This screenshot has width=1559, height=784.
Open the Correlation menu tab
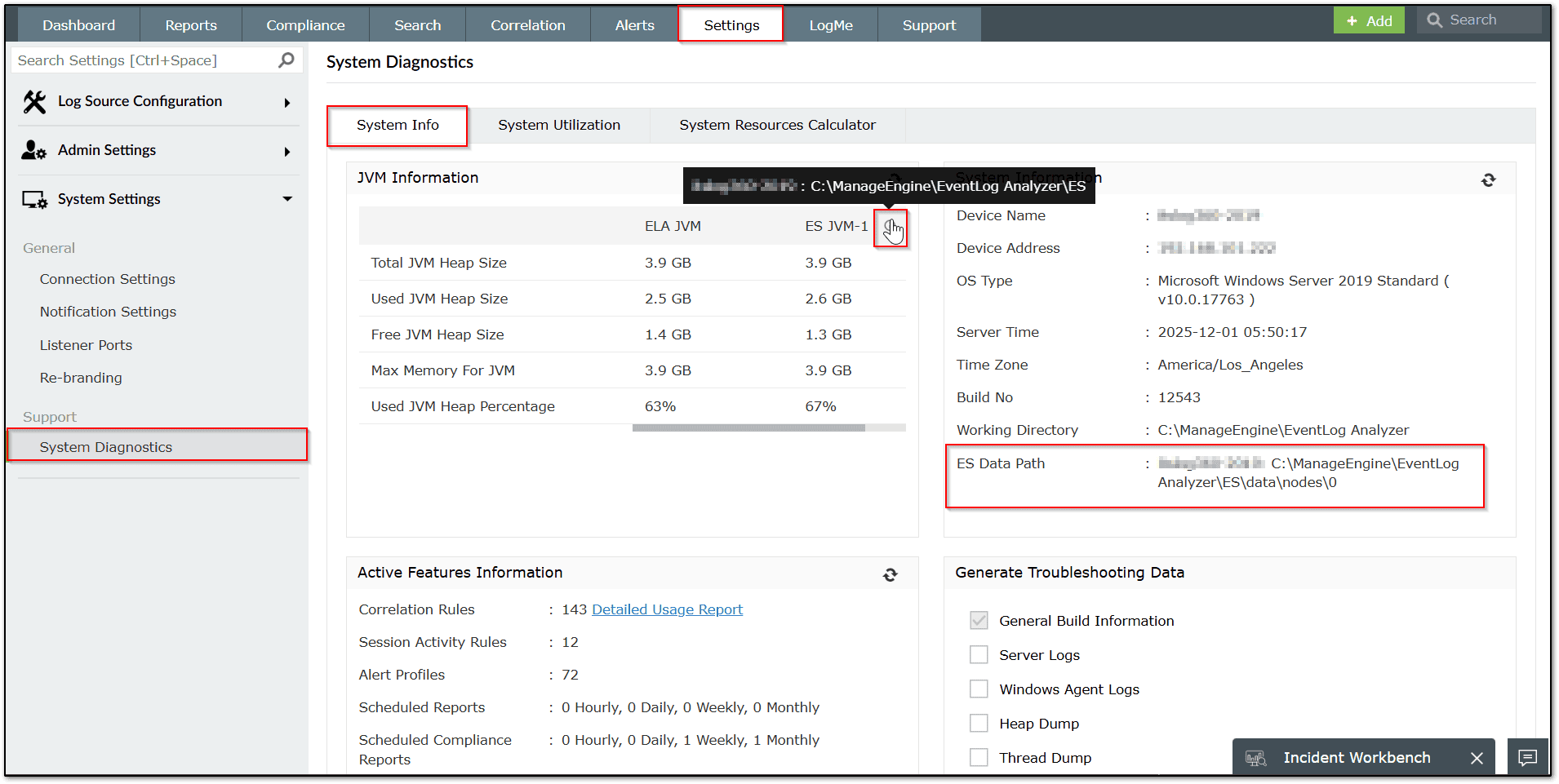[527, 25]
